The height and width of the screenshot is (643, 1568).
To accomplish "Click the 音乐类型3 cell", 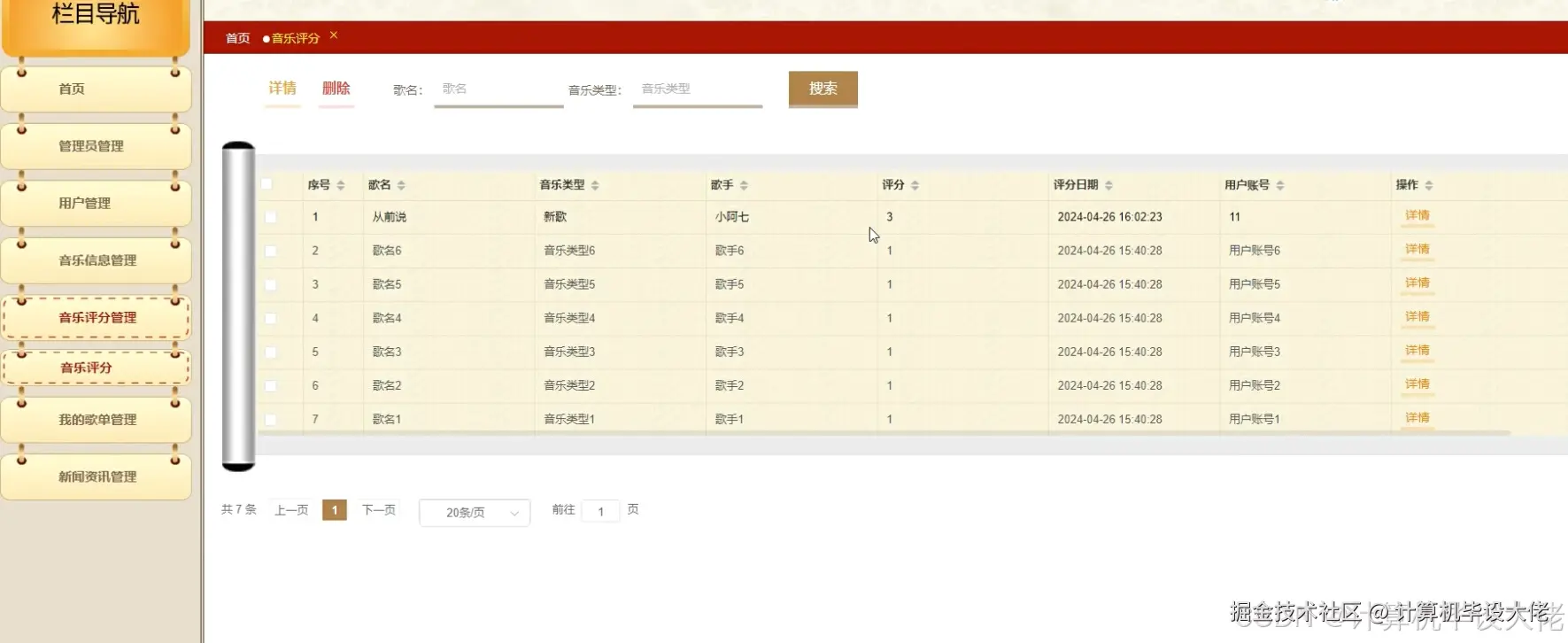I will point(569,352).
